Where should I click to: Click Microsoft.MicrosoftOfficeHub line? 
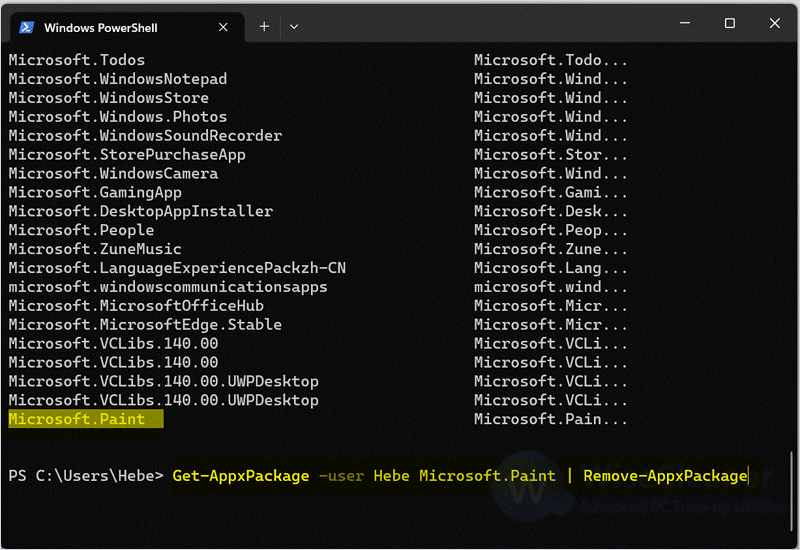point(136,306)
